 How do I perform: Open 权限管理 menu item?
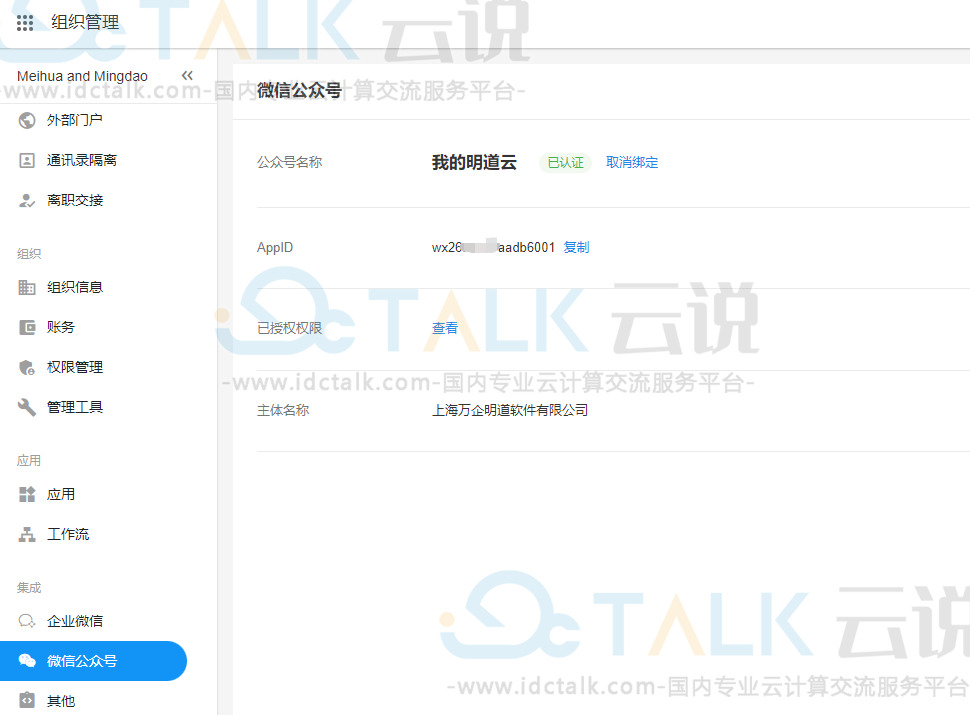75,367
